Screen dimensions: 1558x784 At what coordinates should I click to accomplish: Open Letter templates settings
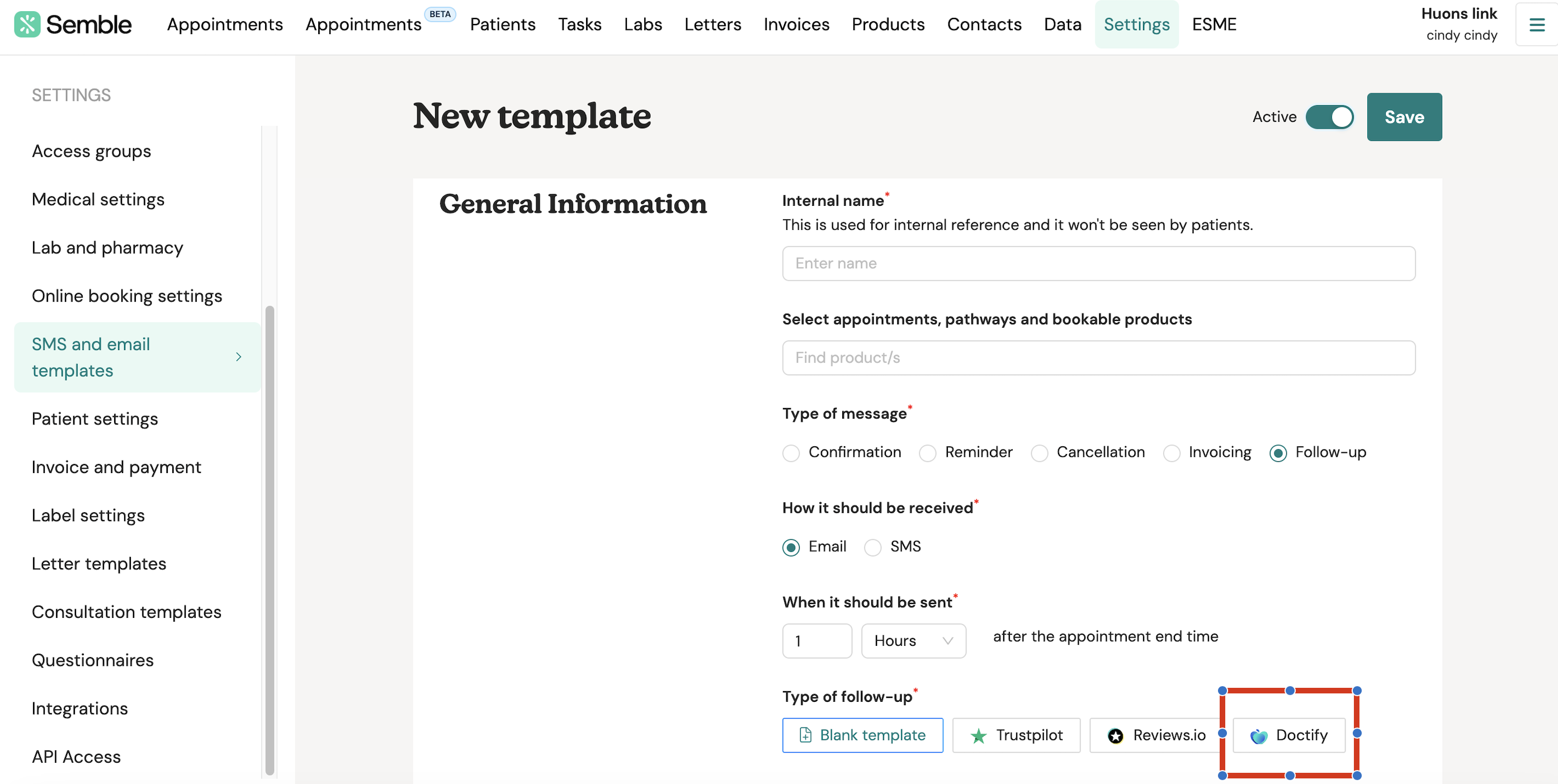(x=98, y=564)
